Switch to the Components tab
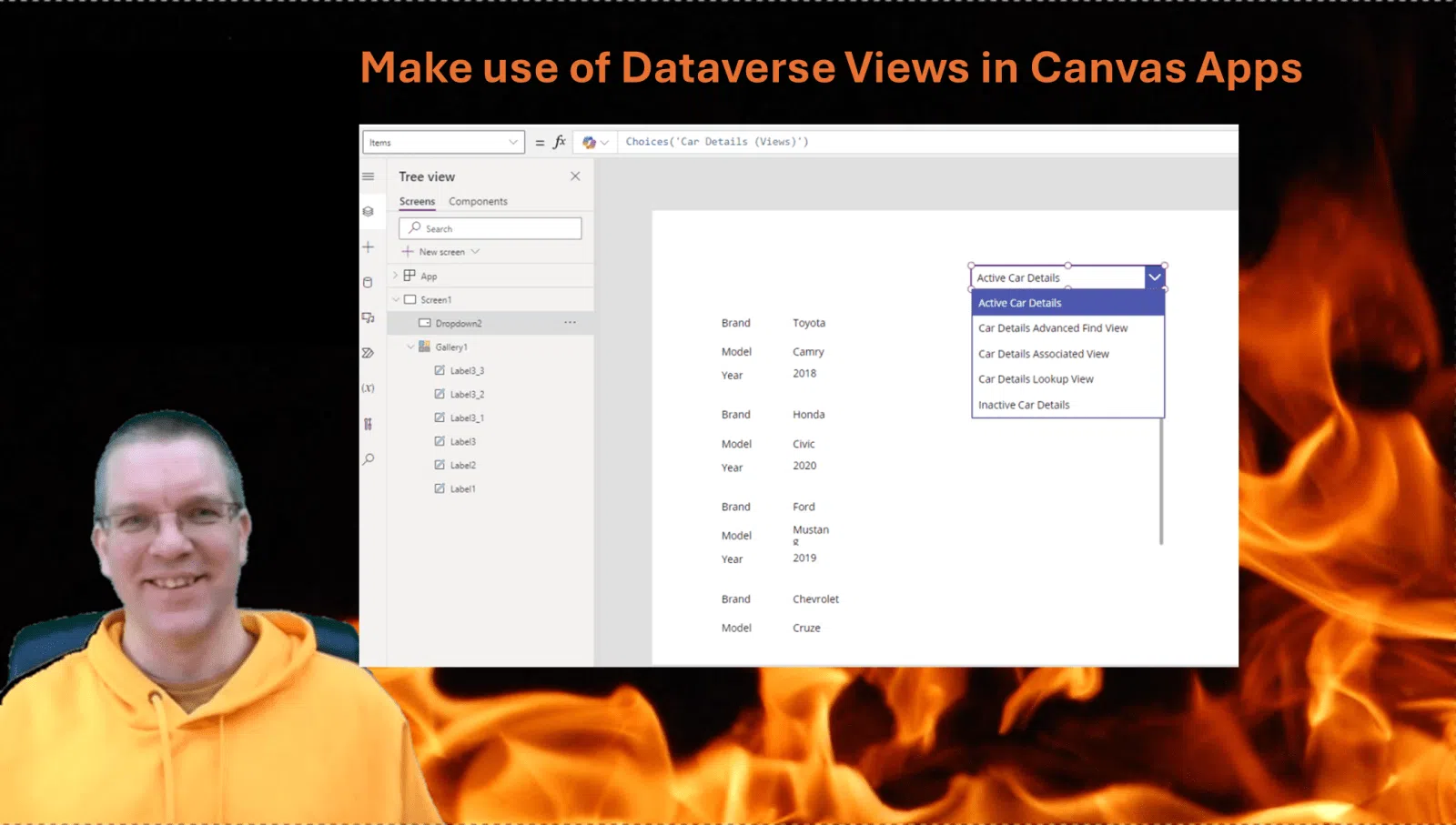 pyautogui.click(x=478, y=201)
